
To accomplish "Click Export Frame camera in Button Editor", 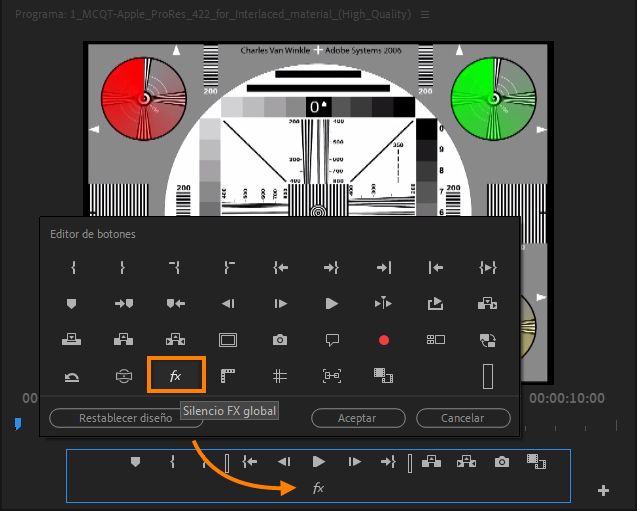I will coord(280,340).
